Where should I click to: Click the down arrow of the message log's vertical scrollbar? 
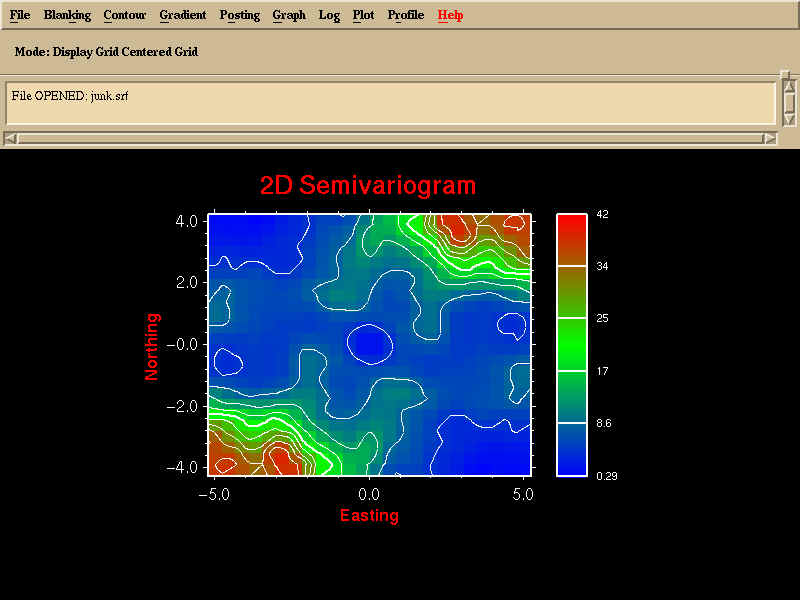click(x=789, y=119)
